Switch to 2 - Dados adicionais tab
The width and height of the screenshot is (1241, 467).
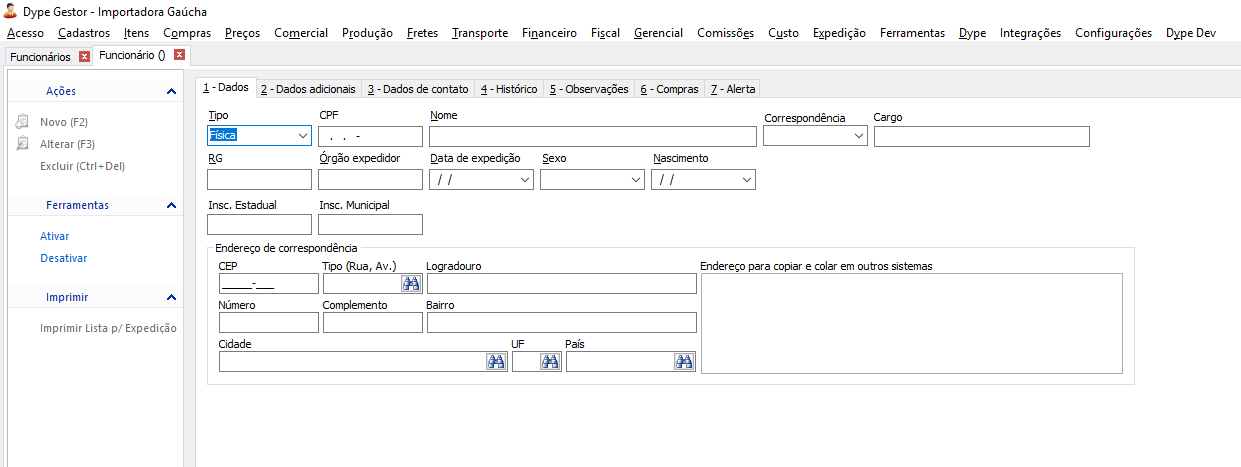pos(308,89)
